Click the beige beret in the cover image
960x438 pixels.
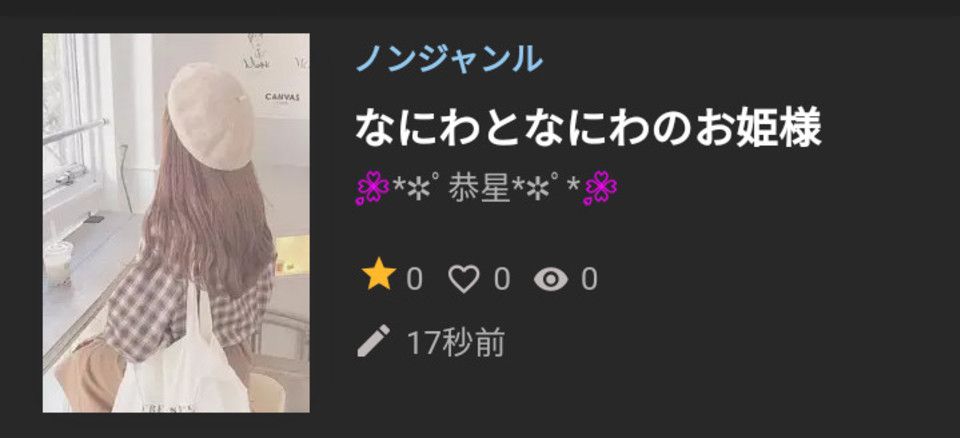click(x=210, y=115)
